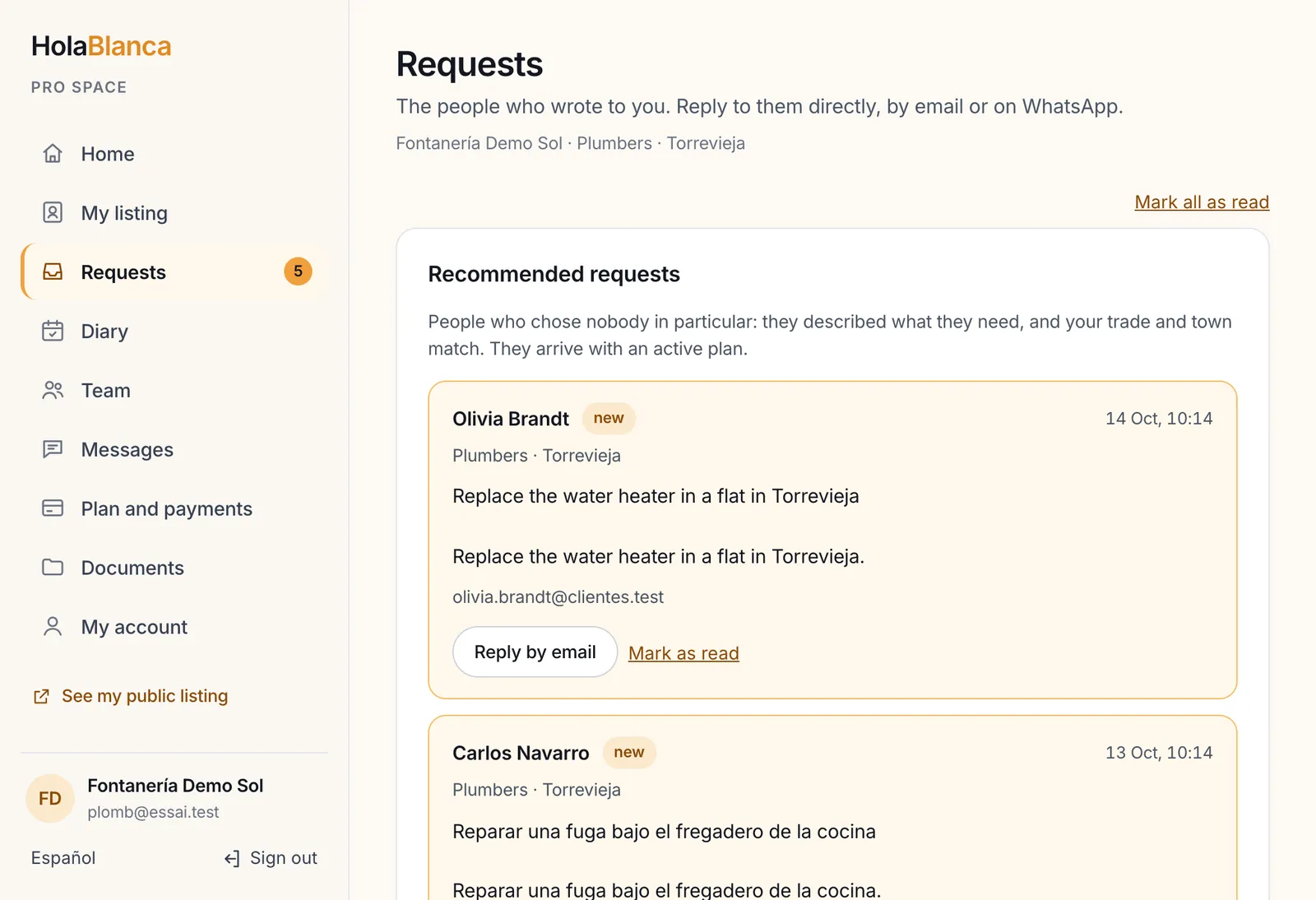The width and height of the screenshot is (1316, 900).
Task: Click the Team people icon
Action: click(53, 390)
